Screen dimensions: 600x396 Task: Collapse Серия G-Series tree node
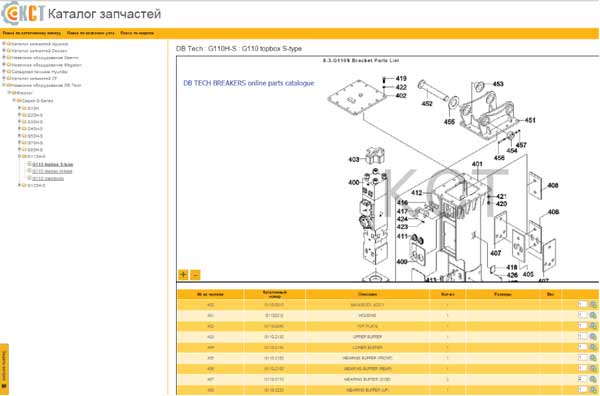pos(14,101)
